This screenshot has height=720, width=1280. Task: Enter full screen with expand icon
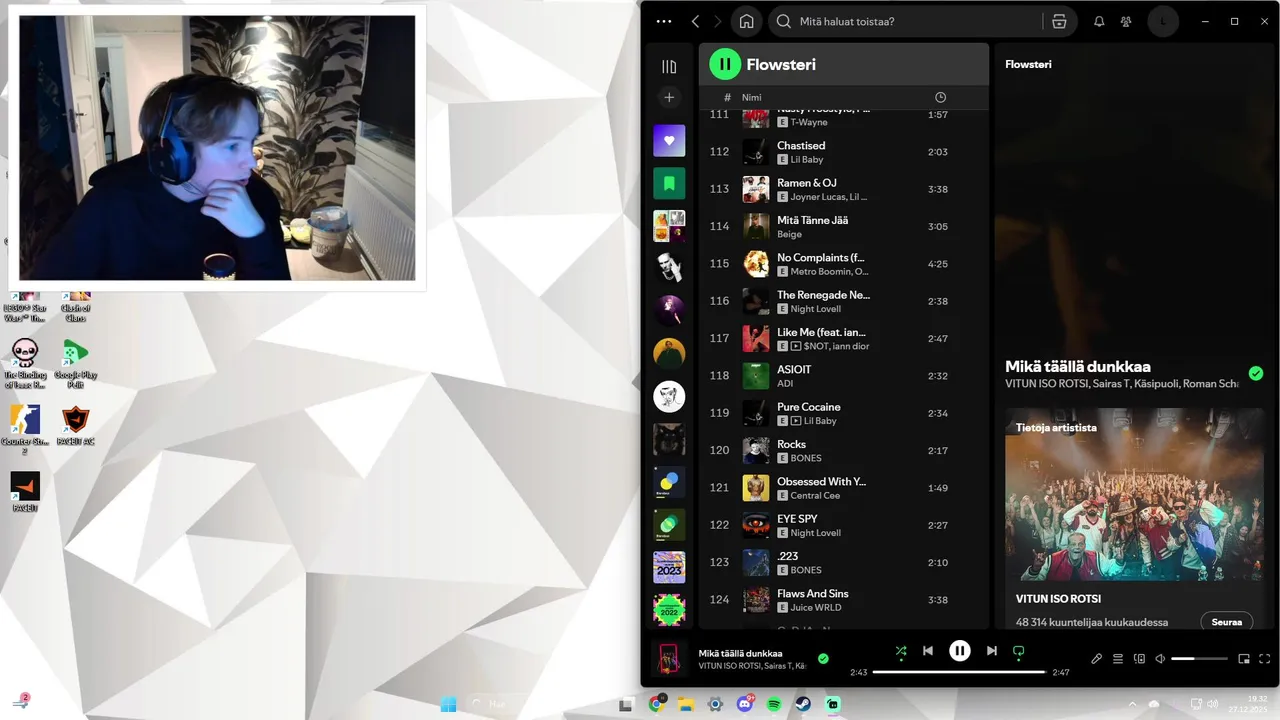1265,659
